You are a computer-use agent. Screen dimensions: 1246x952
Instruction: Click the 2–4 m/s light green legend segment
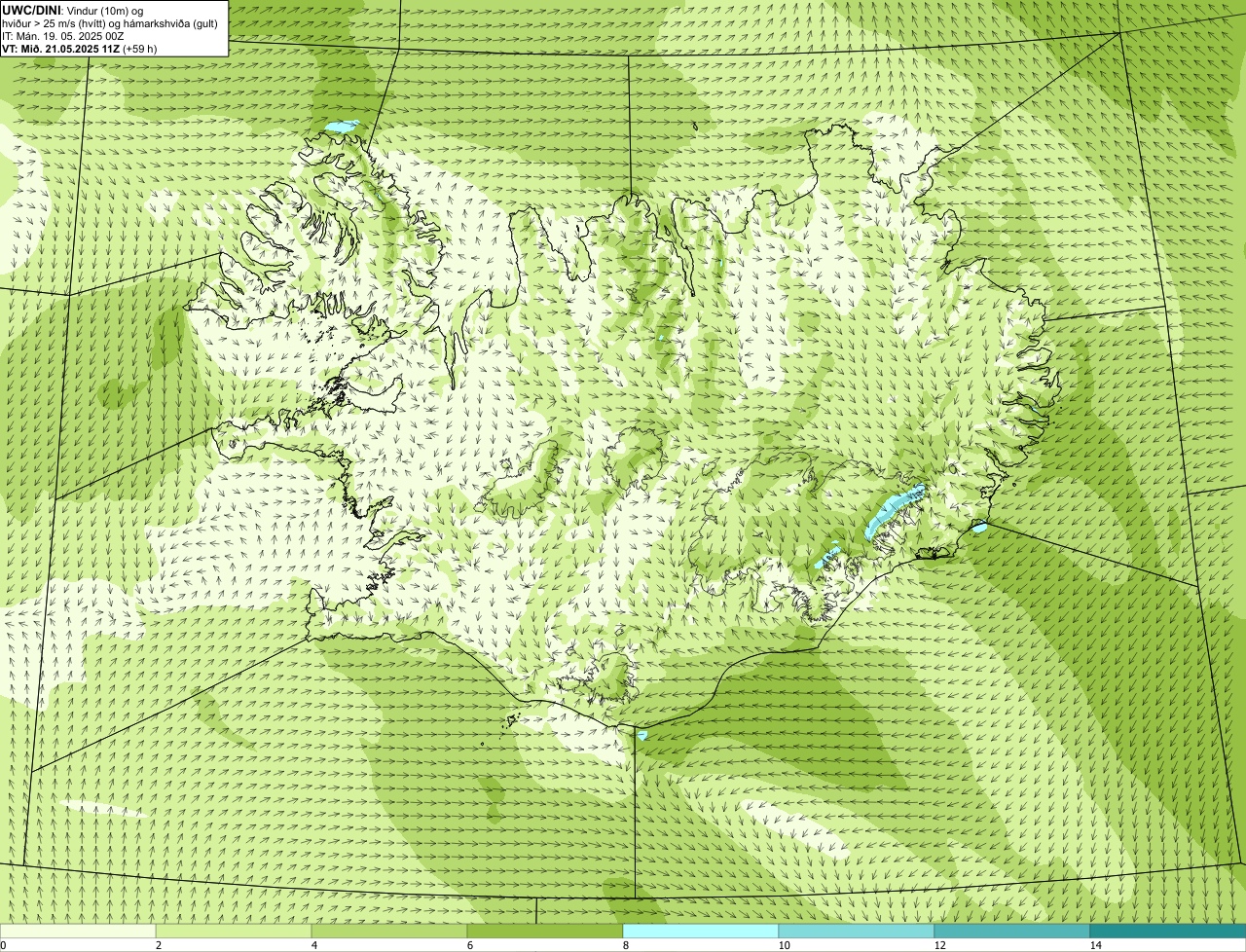[234, 931]
